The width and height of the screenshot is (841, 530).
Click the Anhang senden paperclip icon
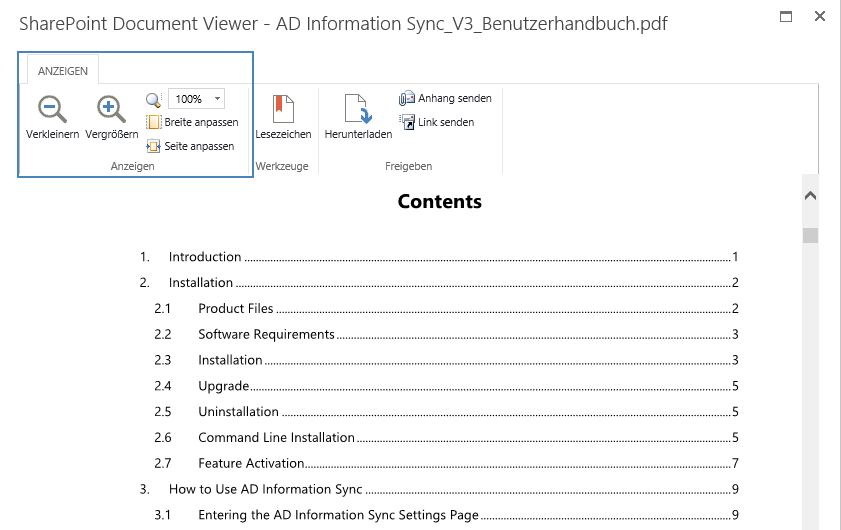point(407,98)
